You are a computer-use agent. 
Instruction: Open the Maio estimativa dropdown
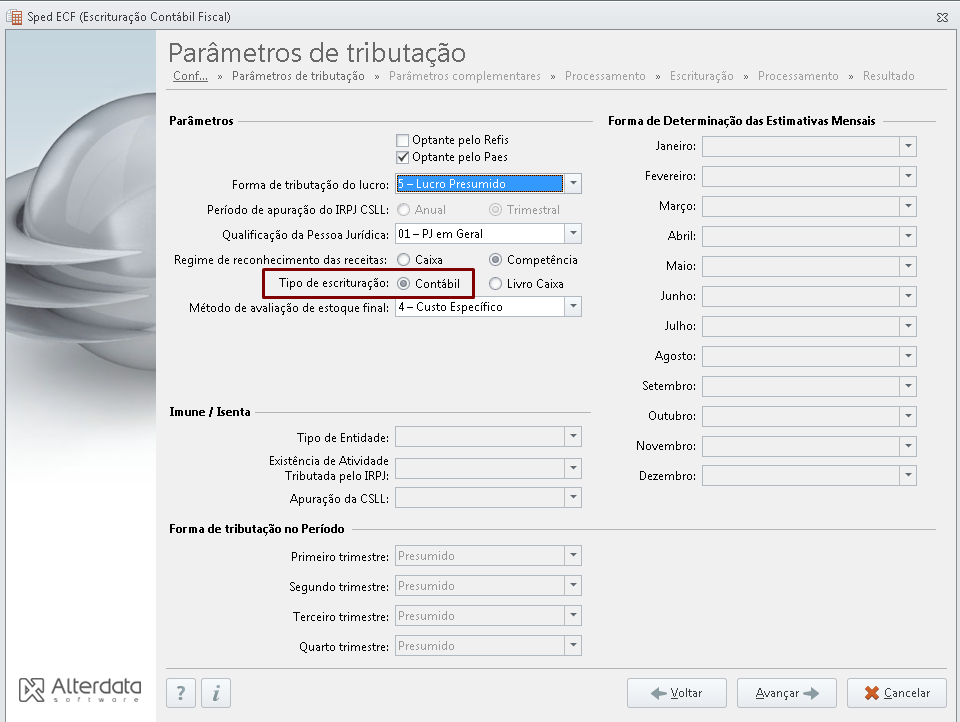click(x=908, y=266)
